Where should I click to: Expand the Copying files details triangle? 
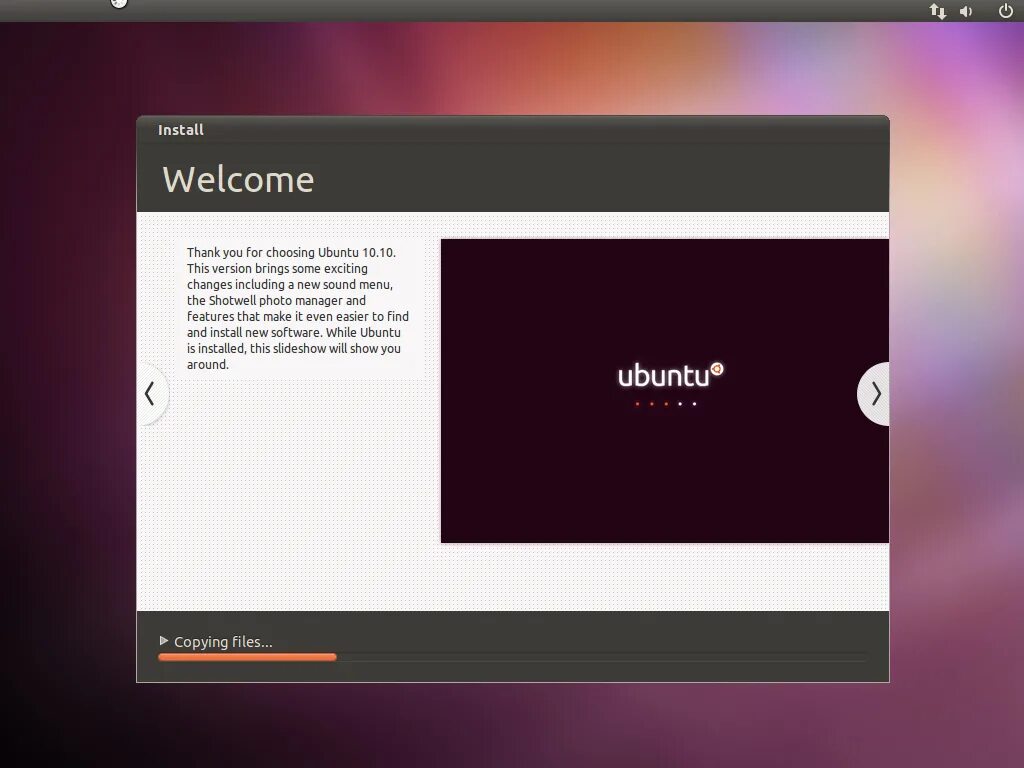coord(164,641)
